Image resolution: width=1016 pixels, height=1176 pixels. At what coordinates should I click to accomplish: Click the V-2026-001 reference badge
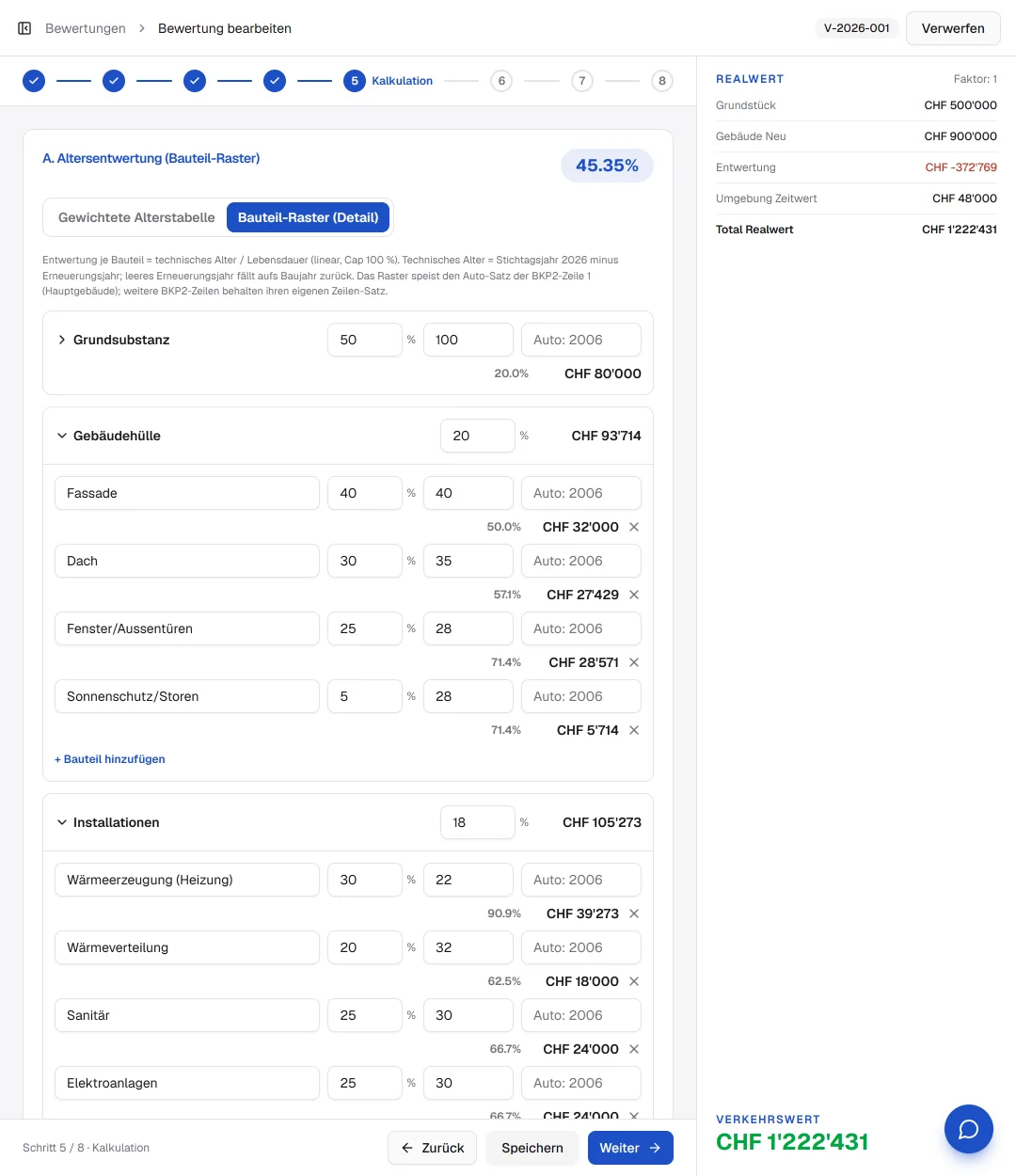857,28
